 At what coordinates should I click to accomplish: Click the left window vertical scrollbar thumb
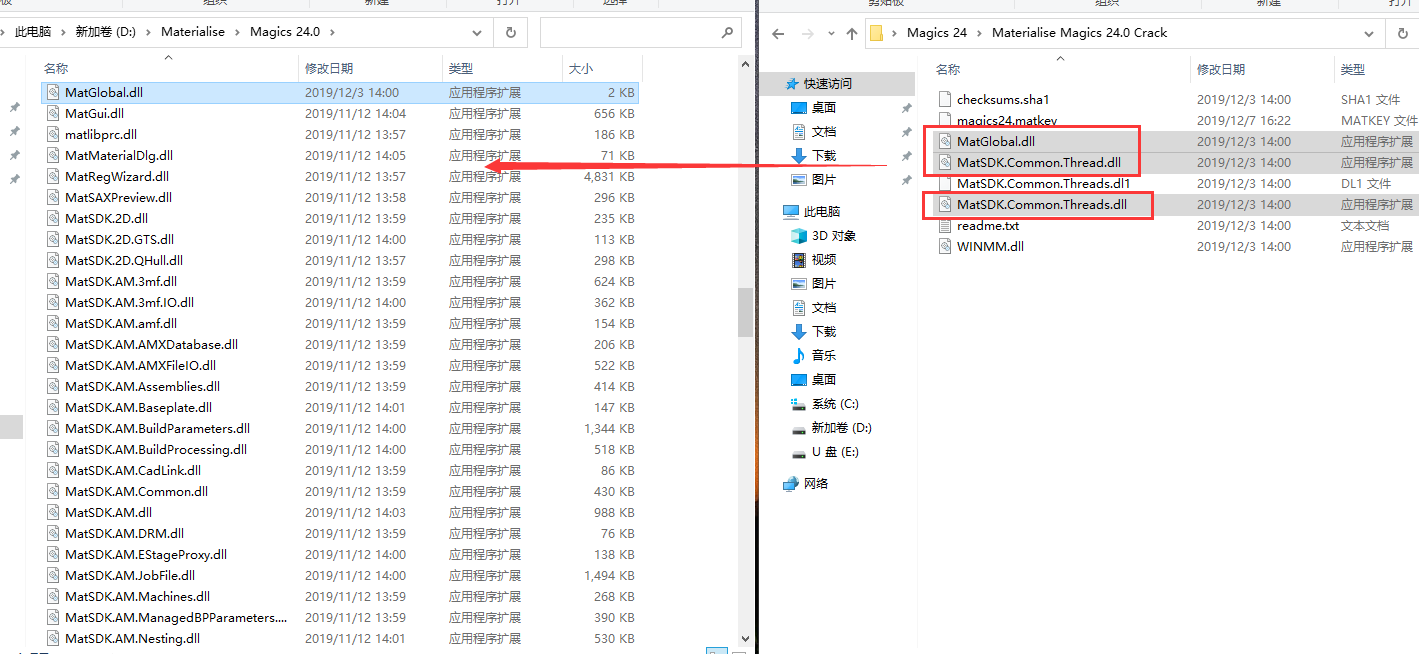pos(745,312)
